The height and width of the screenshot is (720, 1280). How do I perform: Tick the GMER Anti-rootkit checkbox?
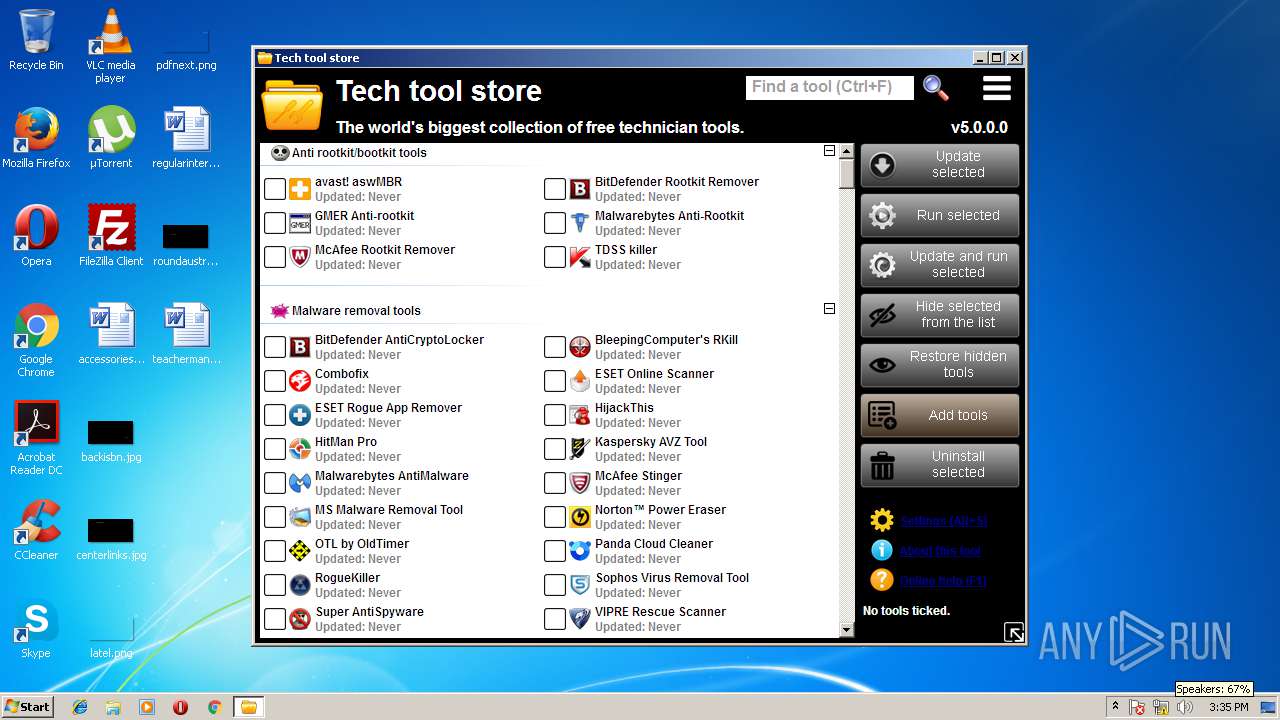275,223
